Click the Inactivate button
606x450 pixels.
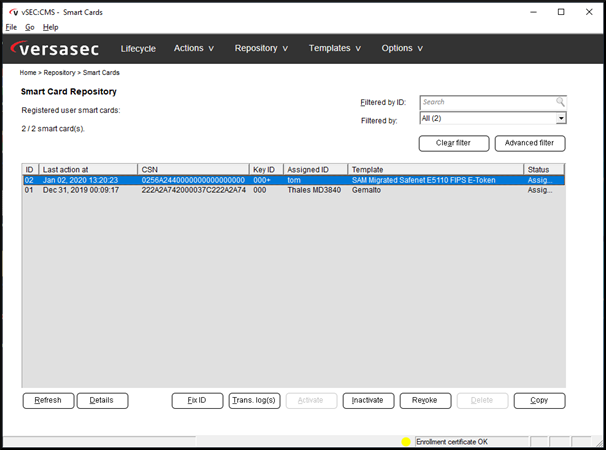click(368, 401)
